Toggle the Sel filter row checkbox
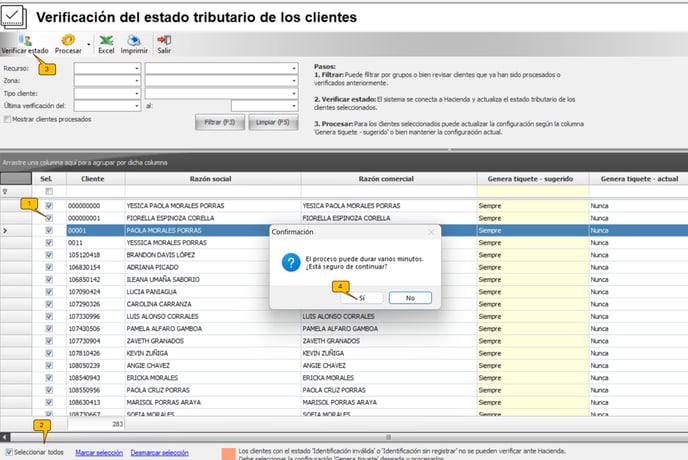The width and height of the screenshot is (688, 460). click(x=49, y=191)
